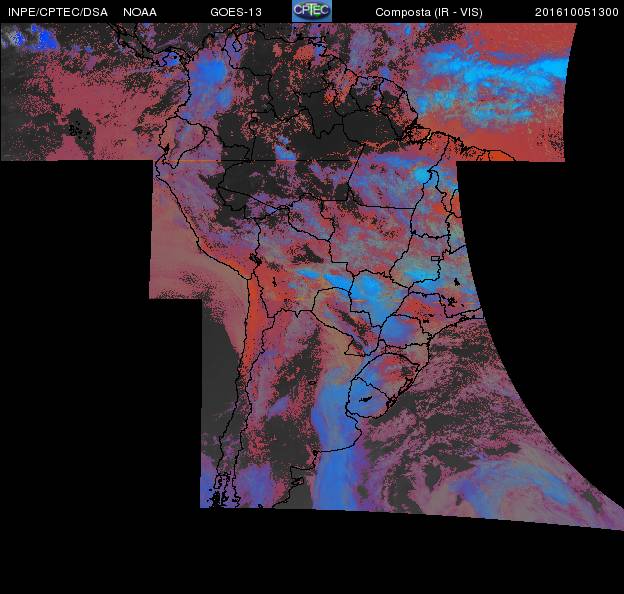Image resolution: width=624 pixels, height=594 pixels.
Task: Select the GOES-13 satellite label
Action: tap(236, 12)
